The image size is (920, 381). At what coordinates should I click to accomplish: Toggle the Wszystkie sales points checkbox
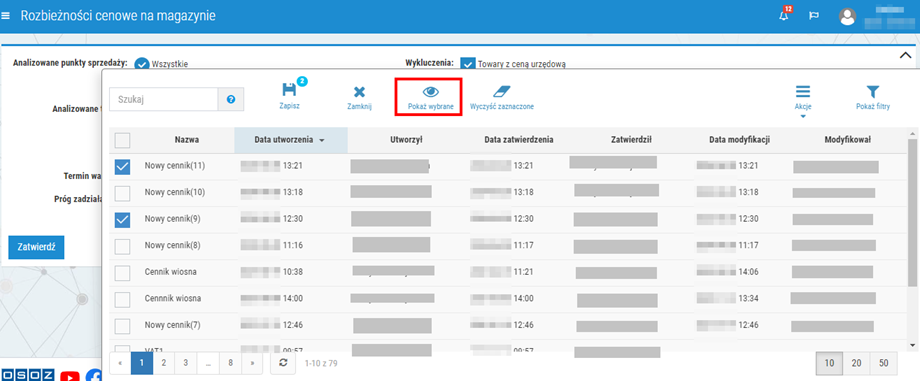pyautogui.click(x=142, y=63)
